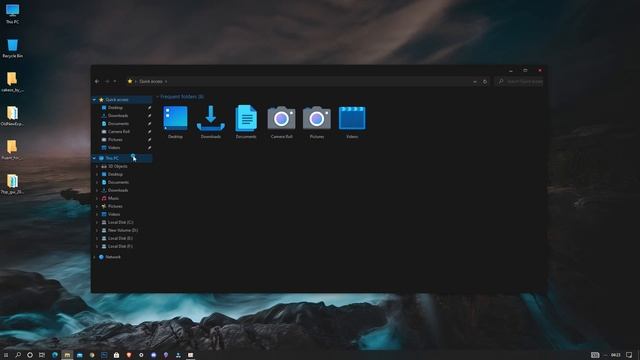The width and height of the screenshot is (640, 360).
Task: Open the Camera Roll folder in Frequent folders
Action: [281, 122]
